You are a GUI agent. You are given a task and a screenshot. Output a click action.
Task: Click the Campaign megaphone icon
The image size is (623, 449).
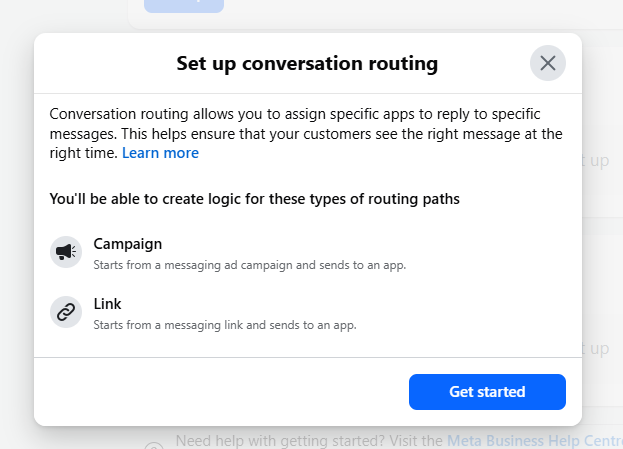(x=66, y=252)
